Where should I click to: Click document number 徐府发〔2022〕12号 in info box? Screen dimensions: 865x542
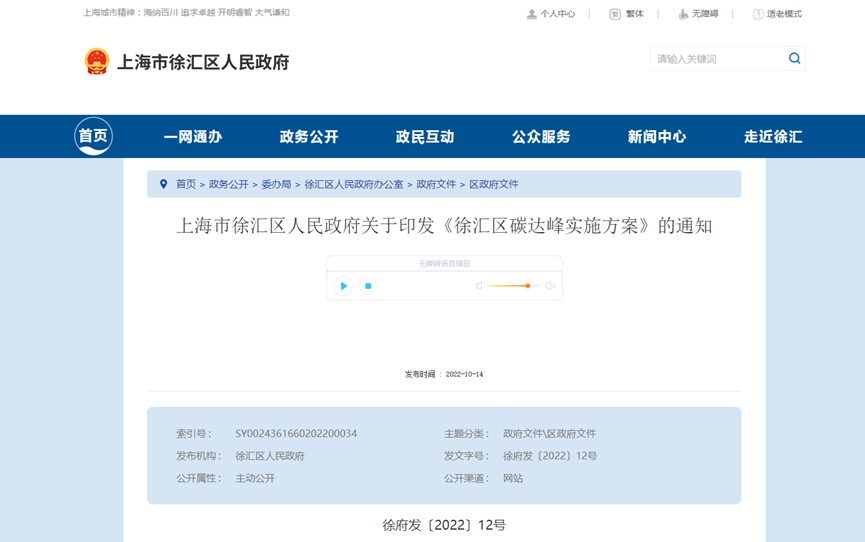tap(550, 456)
